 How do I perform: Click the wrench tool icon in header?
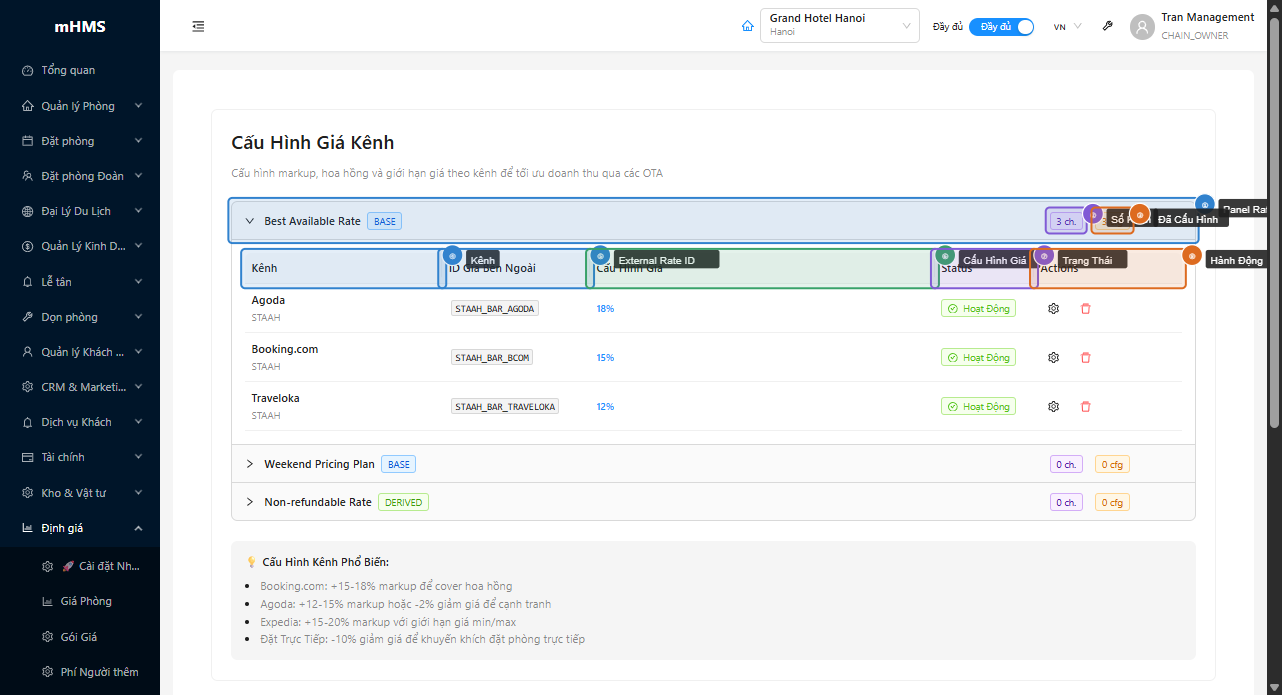tap(1107, 27)
